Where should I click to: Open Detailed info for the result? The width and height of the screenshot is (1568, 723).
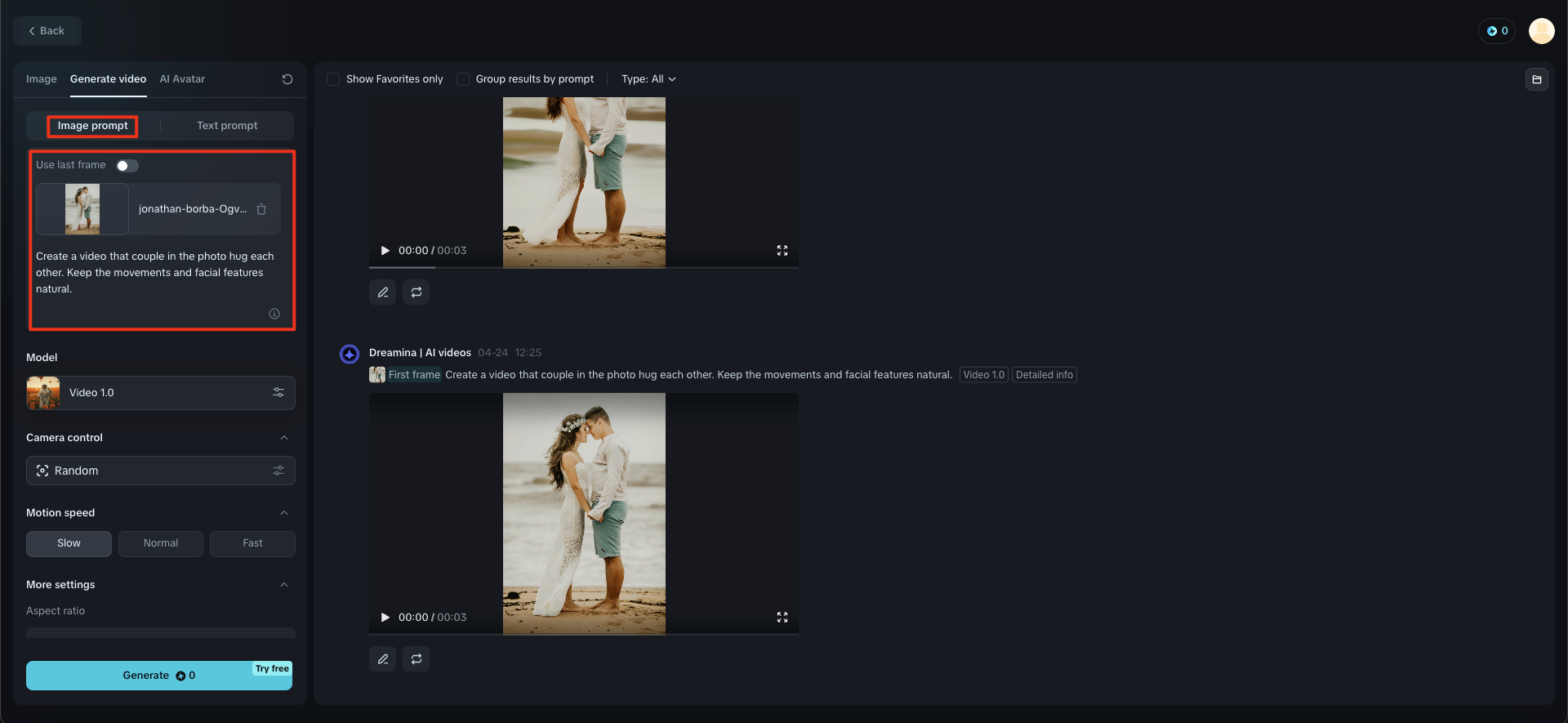click(1045, 375)
